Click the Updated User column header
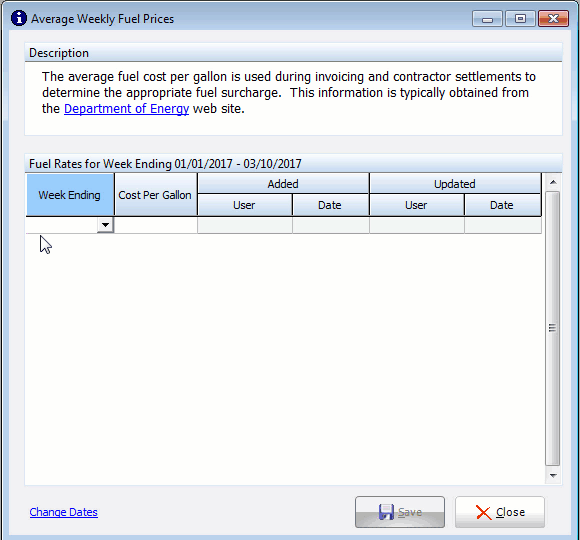The width and height of the screenshot is (580, 540). [x=417, y=205]
